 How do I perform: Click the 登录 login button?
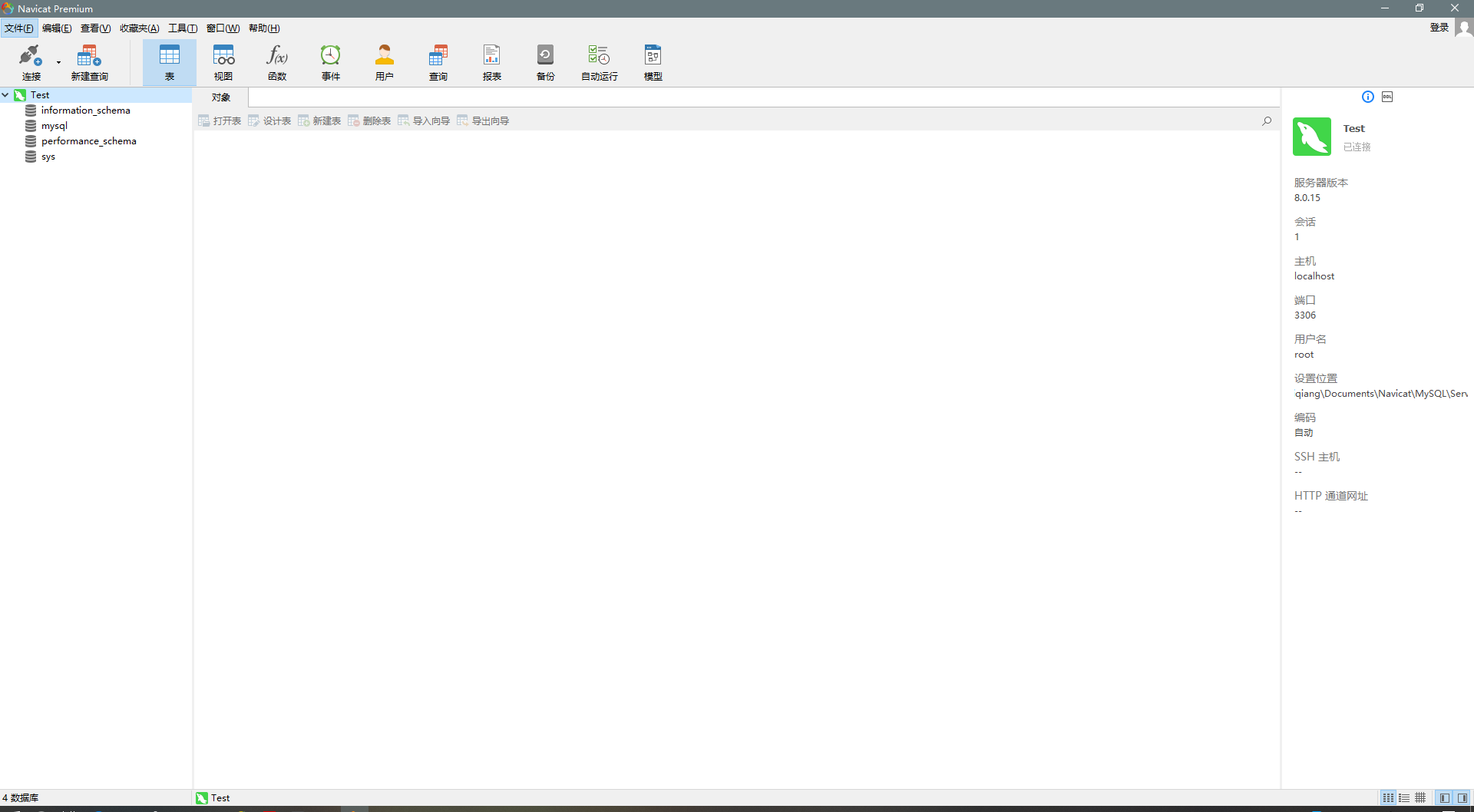click(1439, 28)
